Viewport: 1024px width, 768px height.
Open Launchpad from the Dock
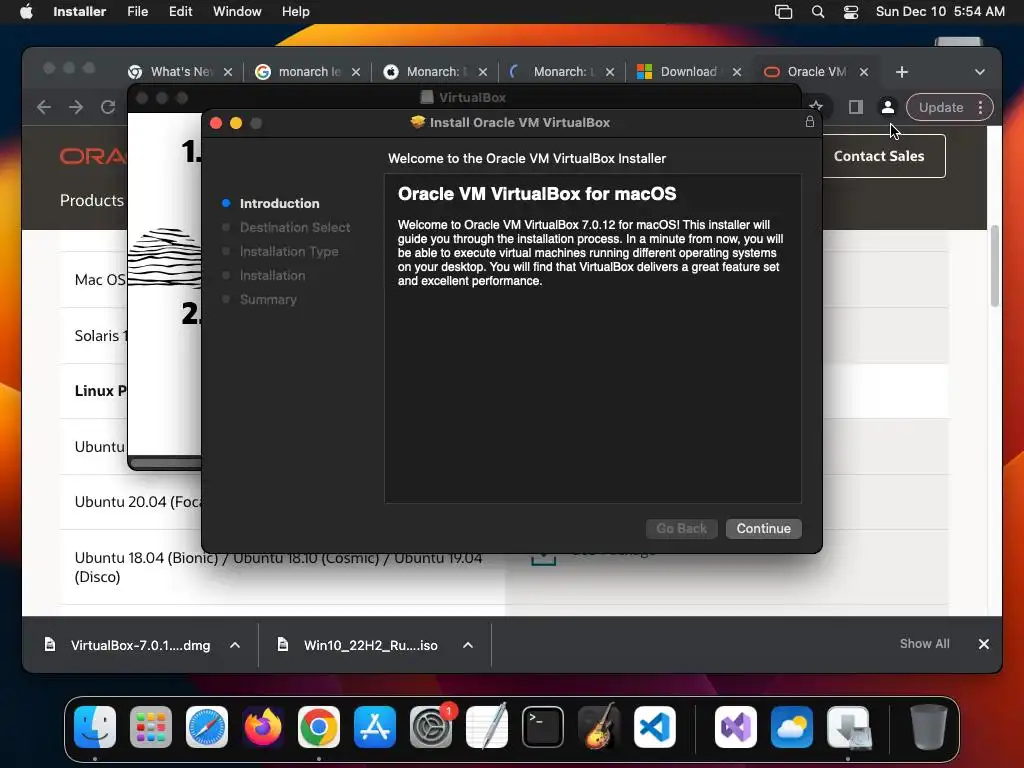tap(151, 727)
